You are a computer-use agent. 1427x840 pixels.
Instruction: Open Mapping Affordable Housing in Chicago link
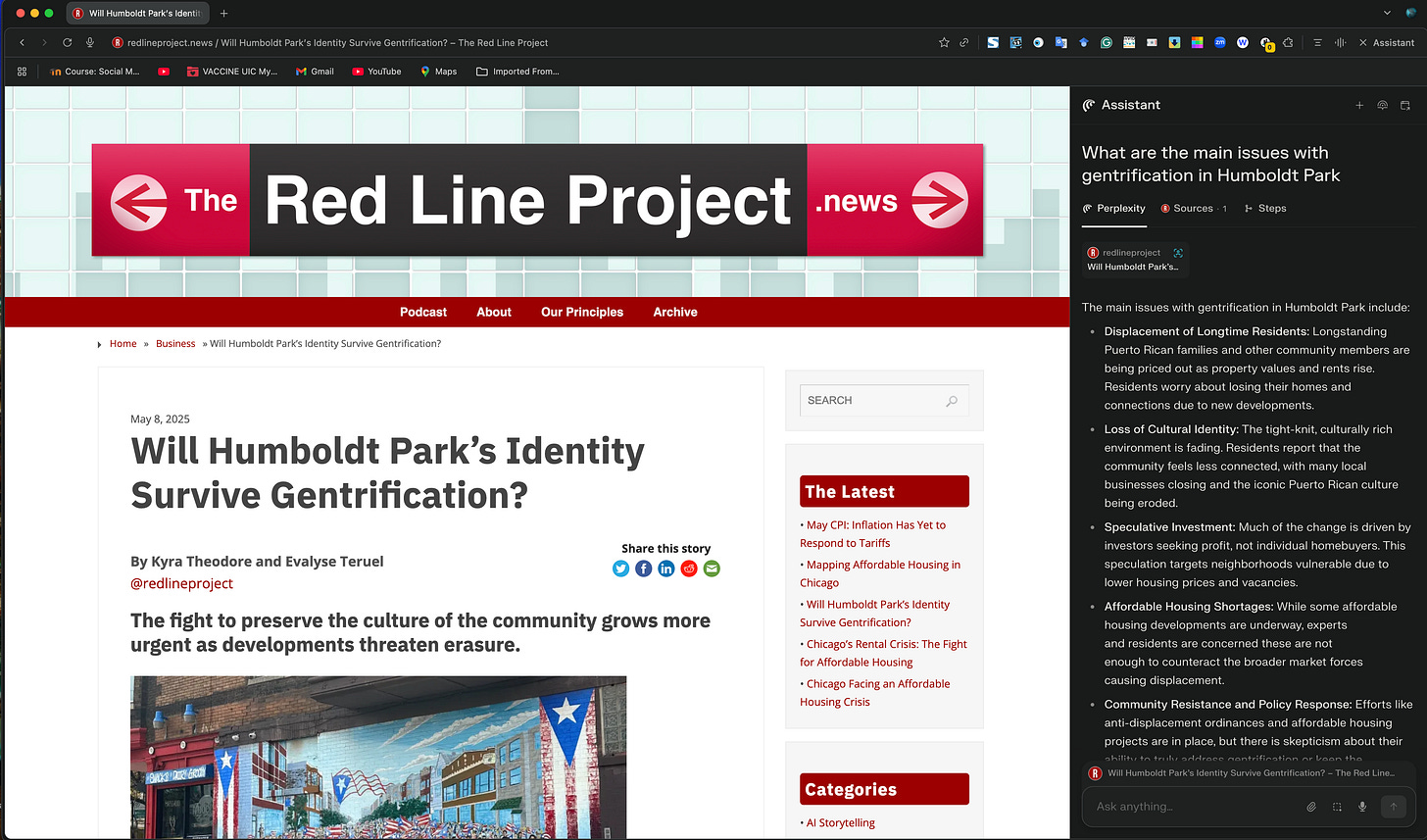pos(880,573)
